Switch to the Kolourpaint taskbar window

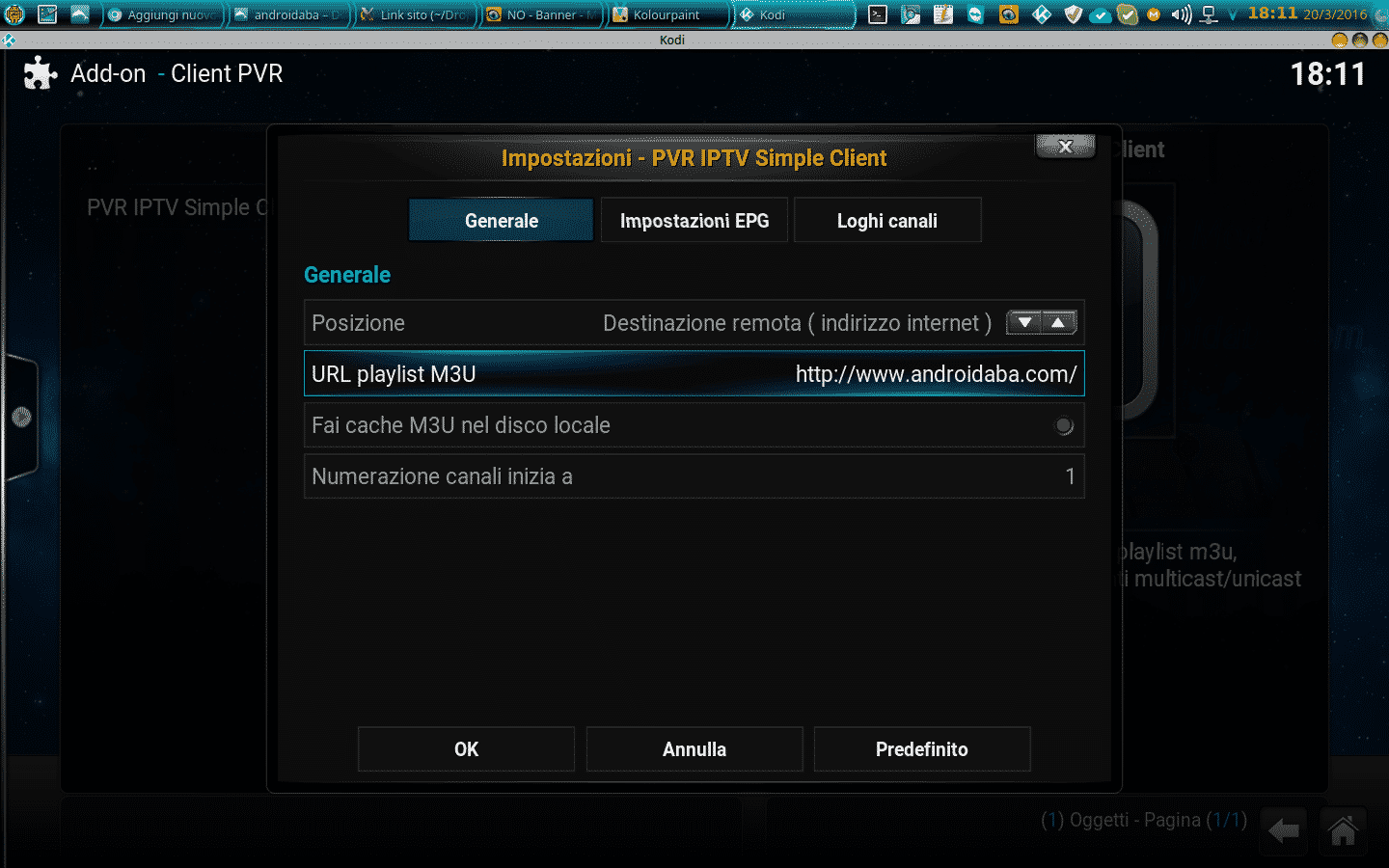667,15
